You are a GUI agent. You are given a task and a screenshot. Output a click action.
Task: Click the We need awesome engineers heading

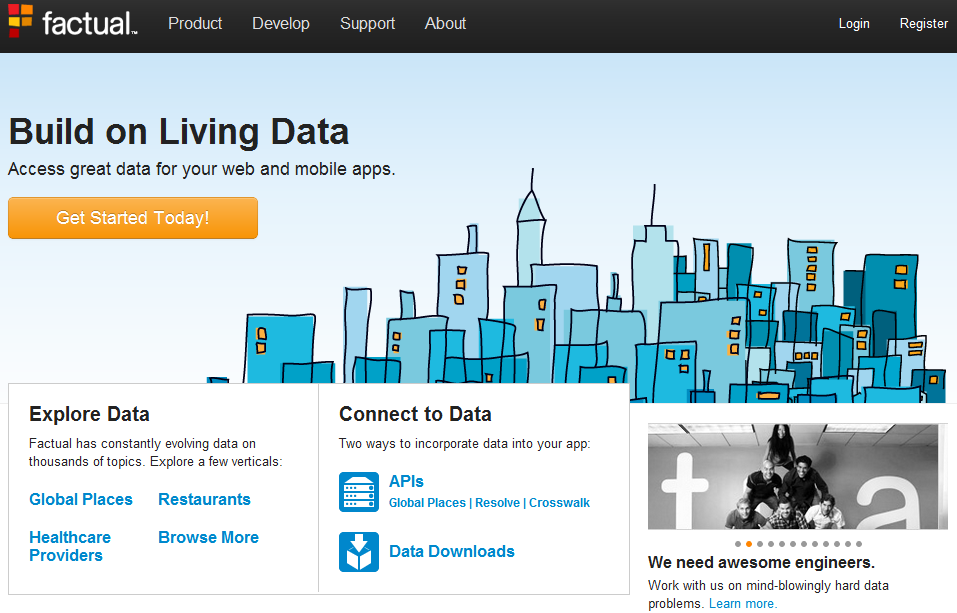(x=761, y=562)
